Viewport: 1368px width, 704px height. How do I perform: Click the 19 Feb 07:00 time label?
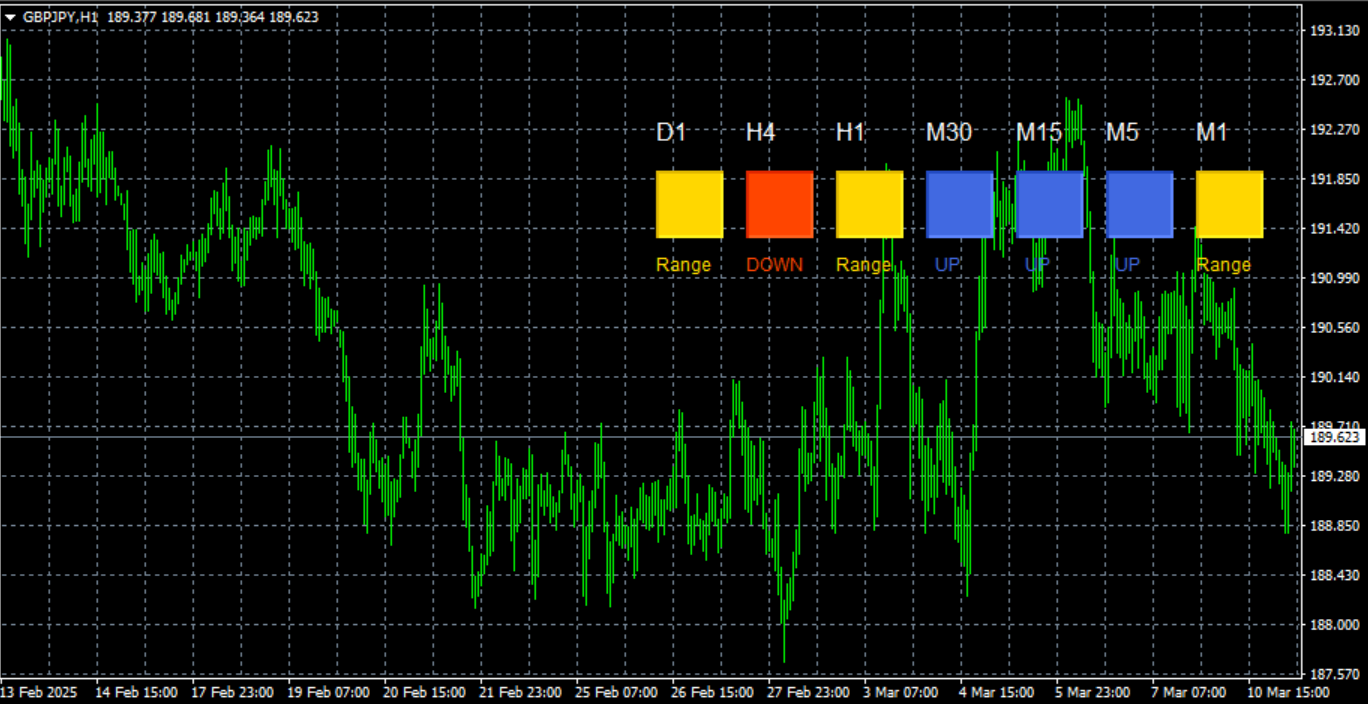pyautogui.click(x=328, y=692)
